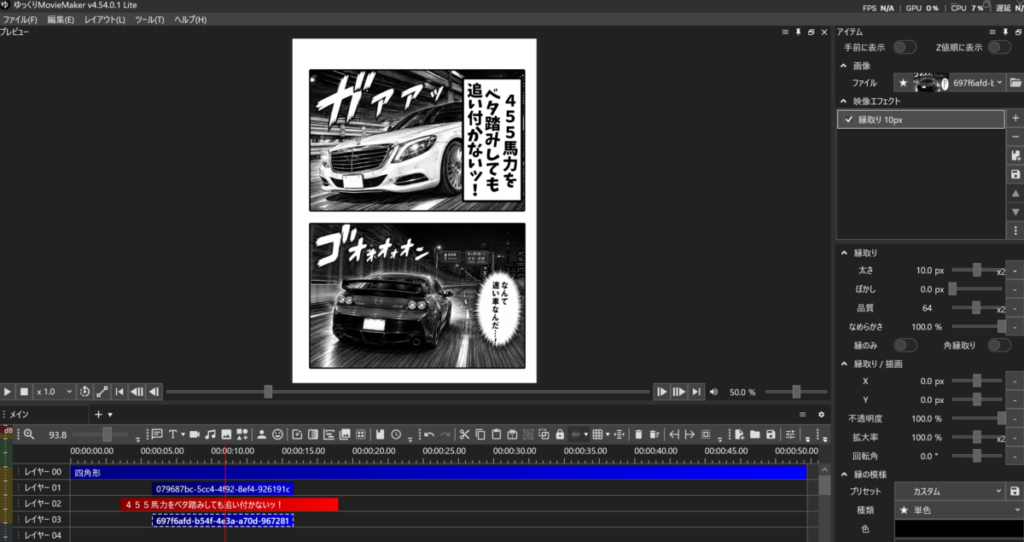Toggle the 手前に表示 switch

click(x=904, y=47)
